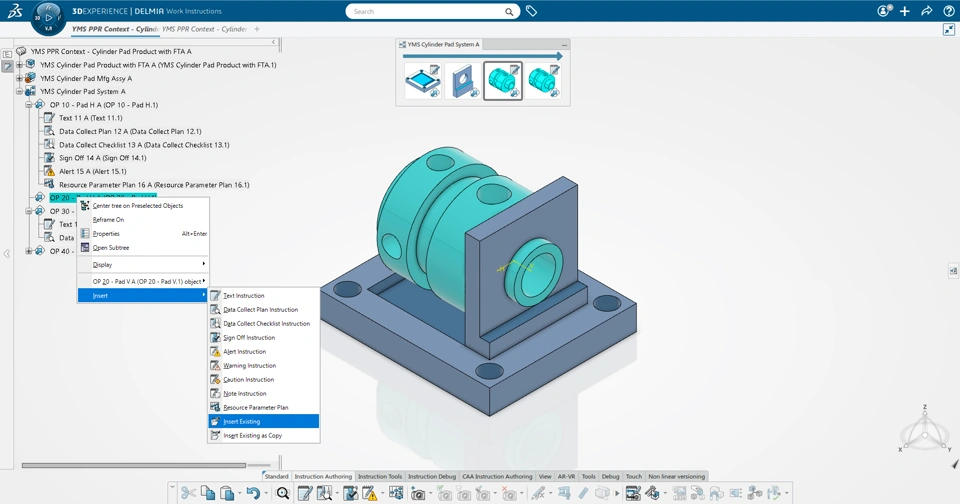Choose Properties from the context menu
This screenshot has height=504, width=960.
143,233
